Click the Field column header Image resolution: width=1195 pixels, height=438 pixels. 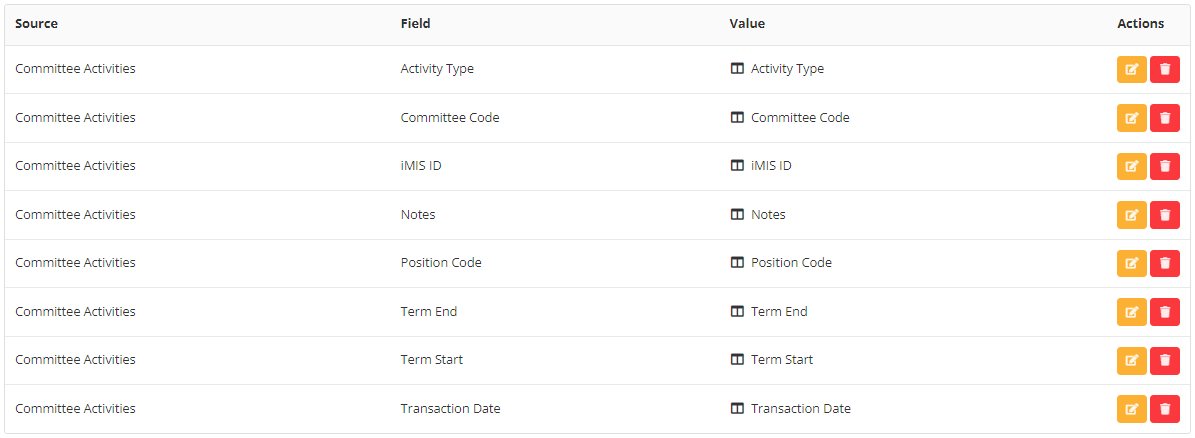click(x=415, y=24)
